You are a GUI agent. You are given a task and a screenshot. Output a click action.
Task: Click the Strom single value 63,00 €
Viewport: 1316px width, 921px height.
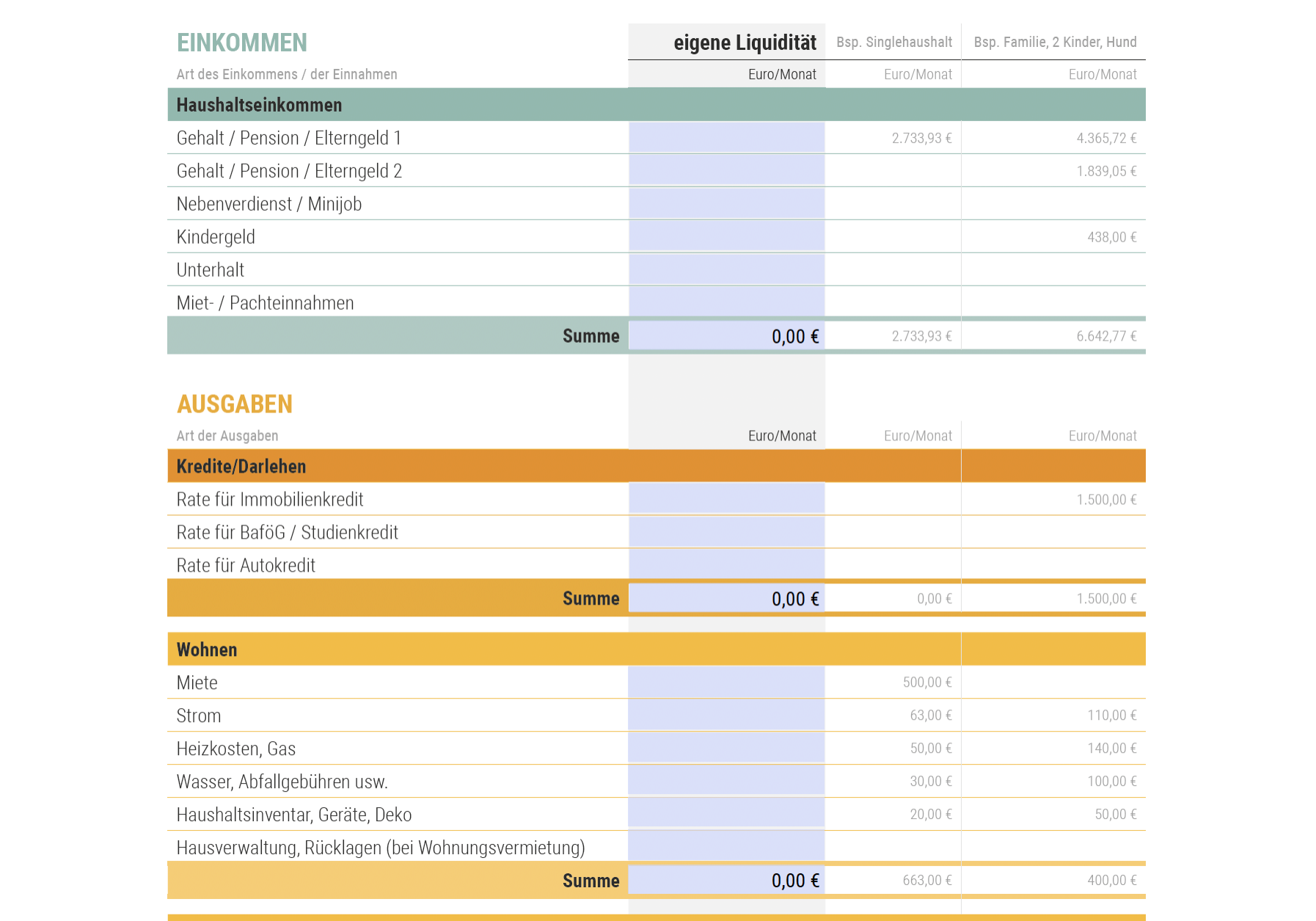(x=931, y=716)
